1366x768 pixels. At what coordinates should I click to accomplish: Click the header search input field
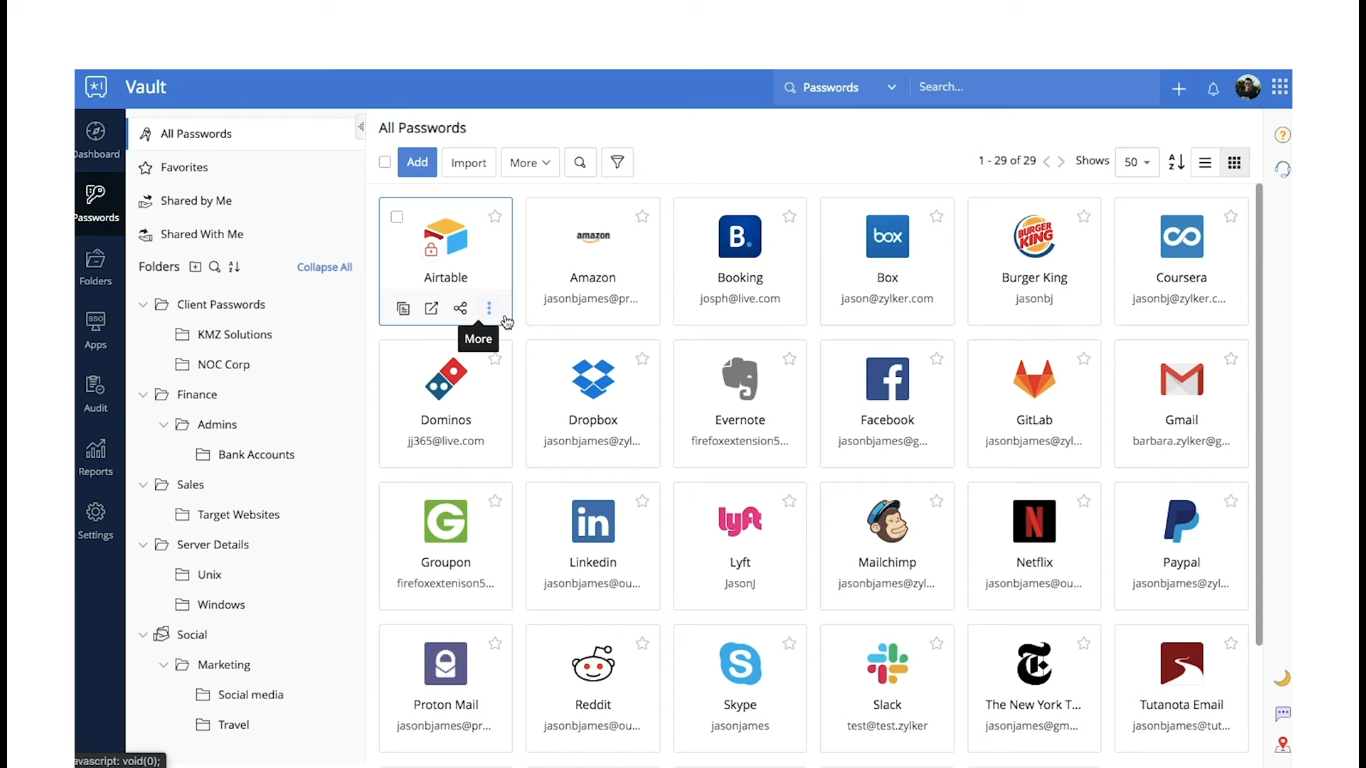coord(1035,87)
